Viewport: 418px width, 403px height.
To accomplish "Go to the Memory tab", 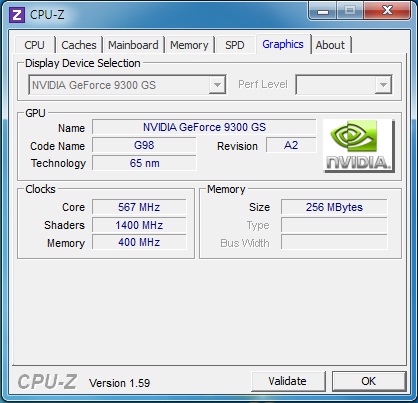I will coord(189,45).
